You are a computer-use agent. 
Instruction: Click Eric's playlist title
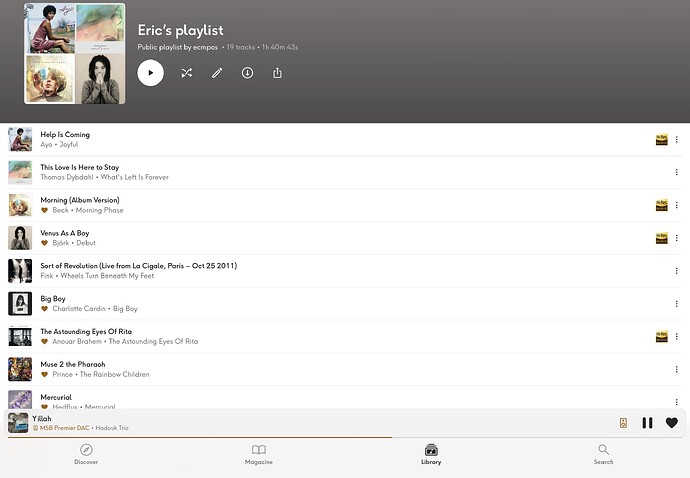[180, 30]
